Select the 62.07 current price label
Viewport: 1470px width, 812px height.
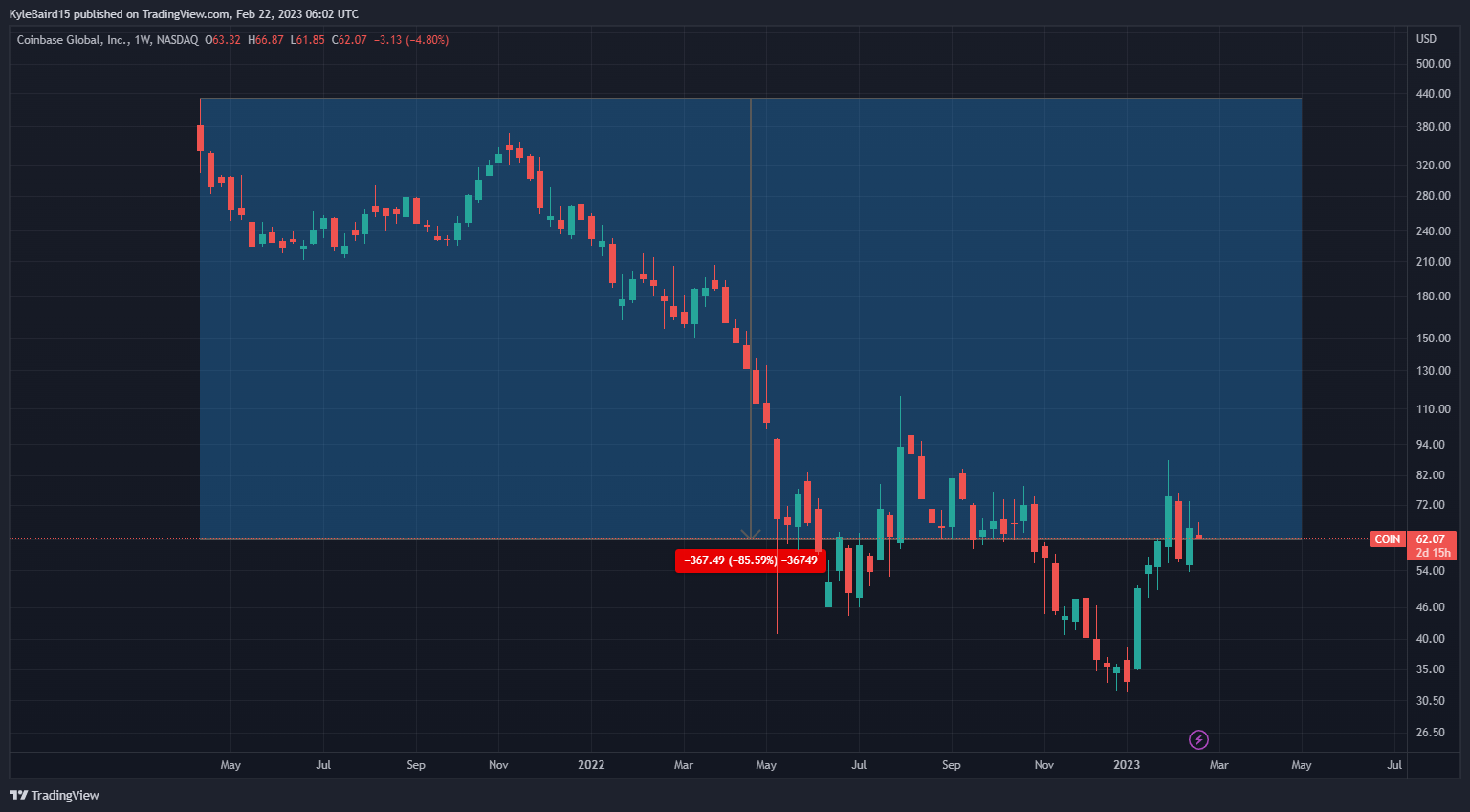(1431, 539)
